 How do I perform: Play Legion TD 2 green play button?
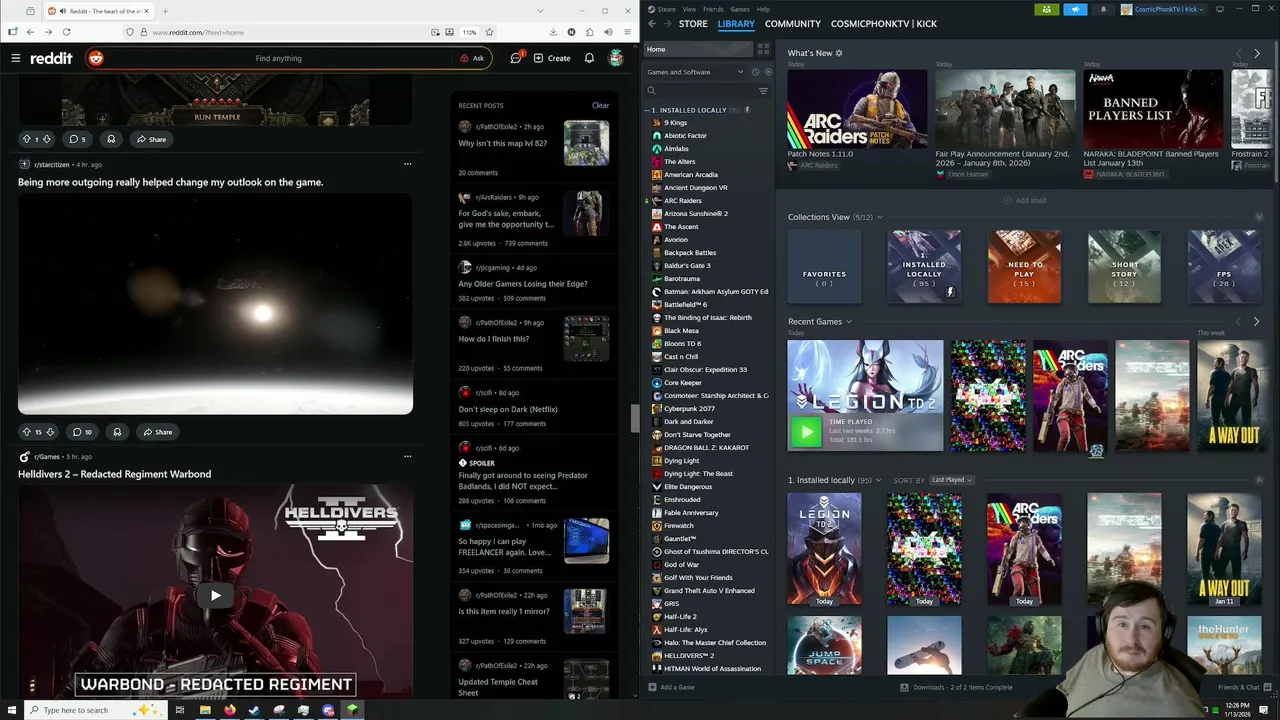[806, 432]
